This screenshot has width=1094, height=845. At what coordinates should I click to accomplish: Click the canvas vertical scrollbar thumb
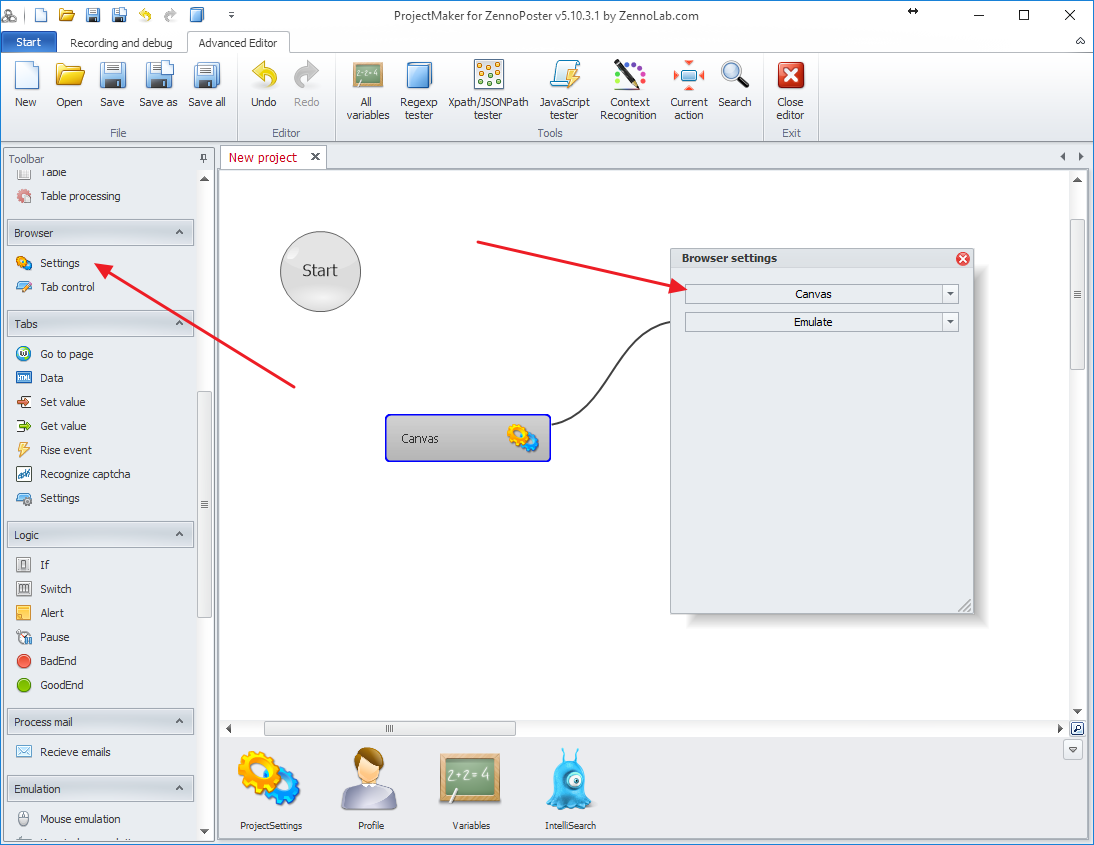tap(1077, 294)
